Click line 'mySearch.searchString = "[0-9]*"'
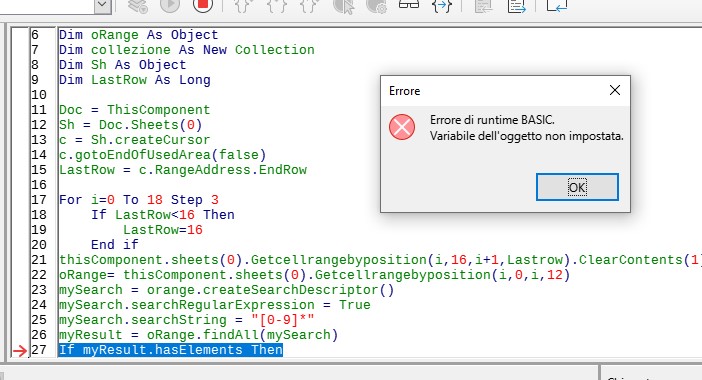This screenshot has height=380, width=702. point(187,320)
